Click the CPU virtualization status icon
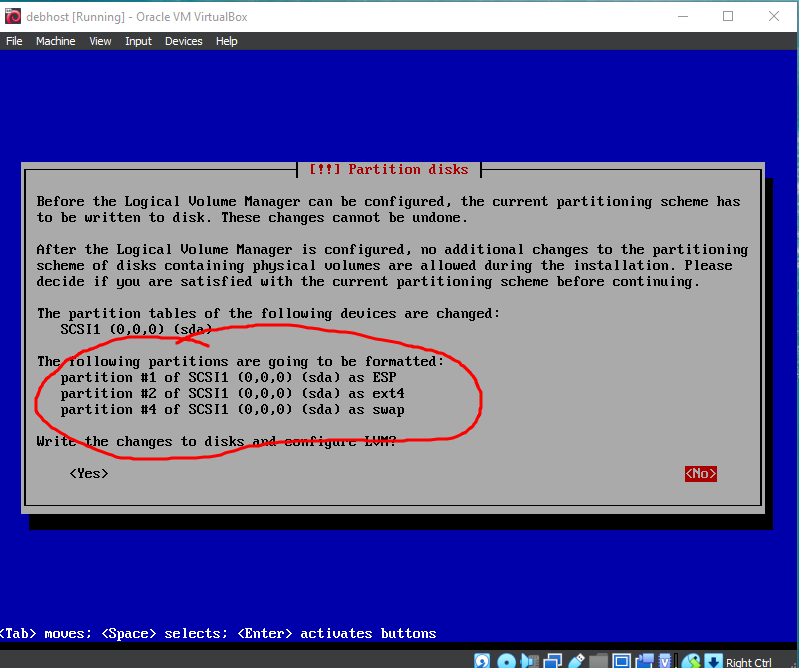799x668 pixels. [665, 661]
